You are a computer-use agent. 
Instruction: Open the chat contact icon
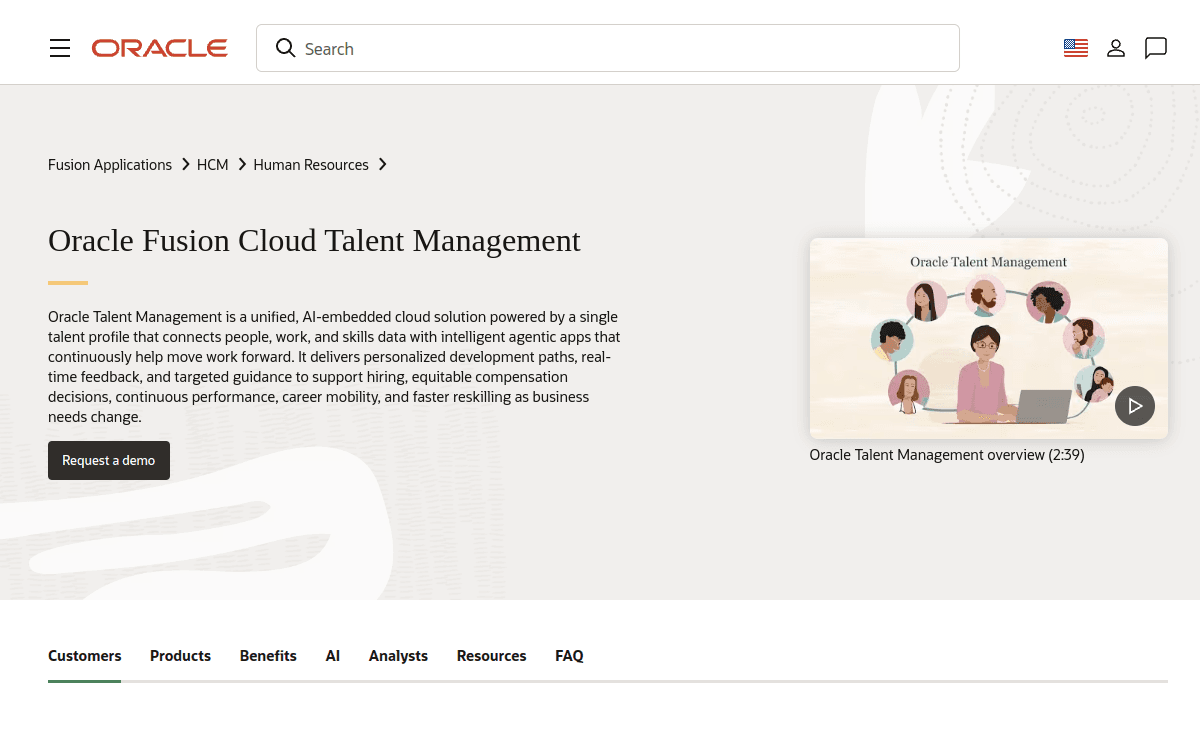pos(1156,48)
